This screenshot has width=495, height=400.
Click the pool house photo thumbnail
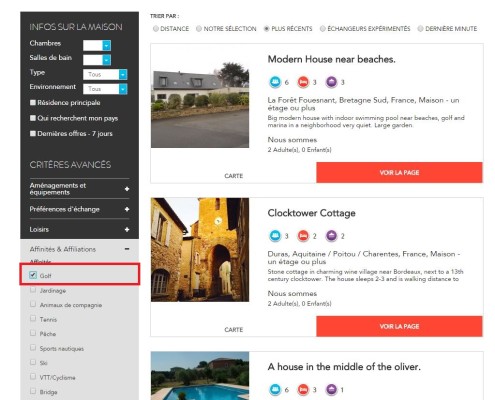200,376
